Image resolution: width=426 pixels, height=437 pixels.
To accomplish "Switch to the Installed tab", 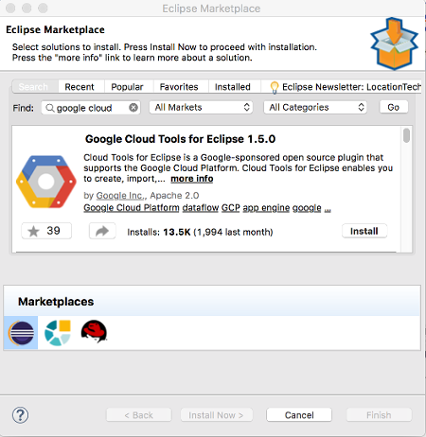I will point(233,87).
